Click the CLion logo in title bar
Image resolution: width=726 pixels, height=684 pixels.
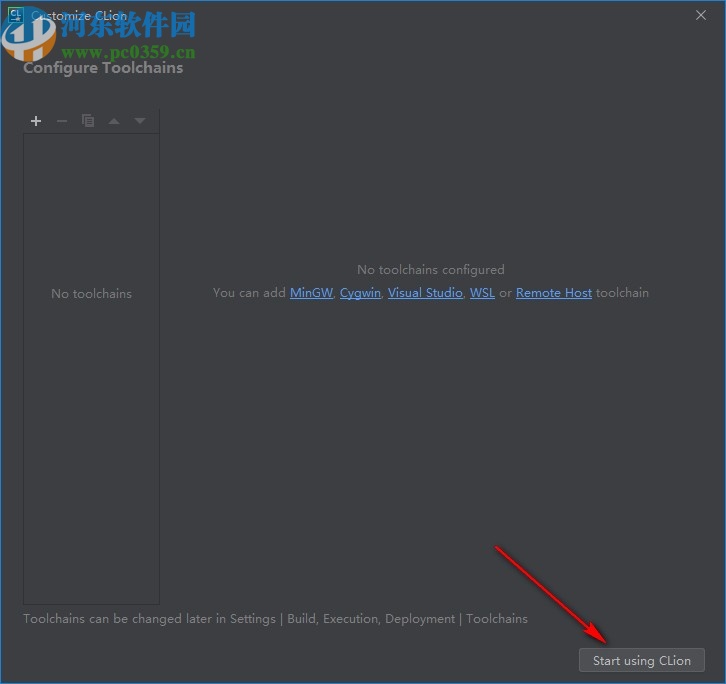tap(15, 15)
